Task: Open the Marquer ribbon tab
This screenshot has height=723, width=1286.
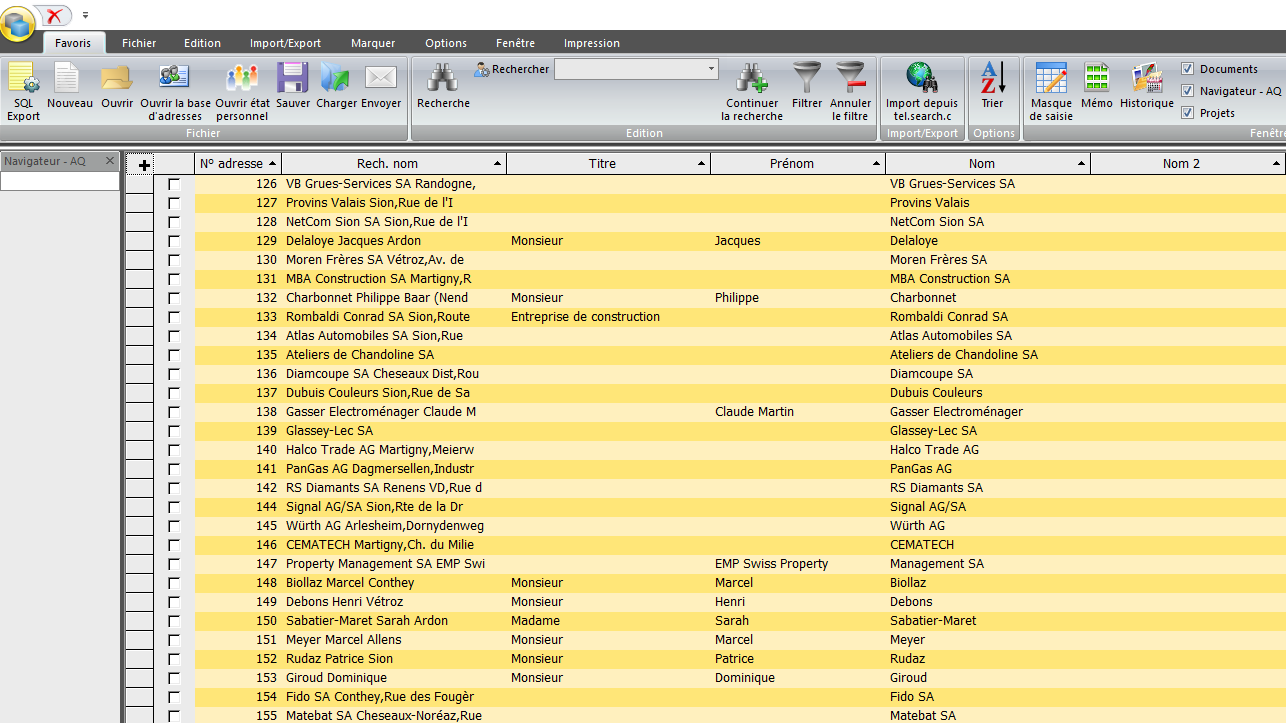Action: (373, 43)
